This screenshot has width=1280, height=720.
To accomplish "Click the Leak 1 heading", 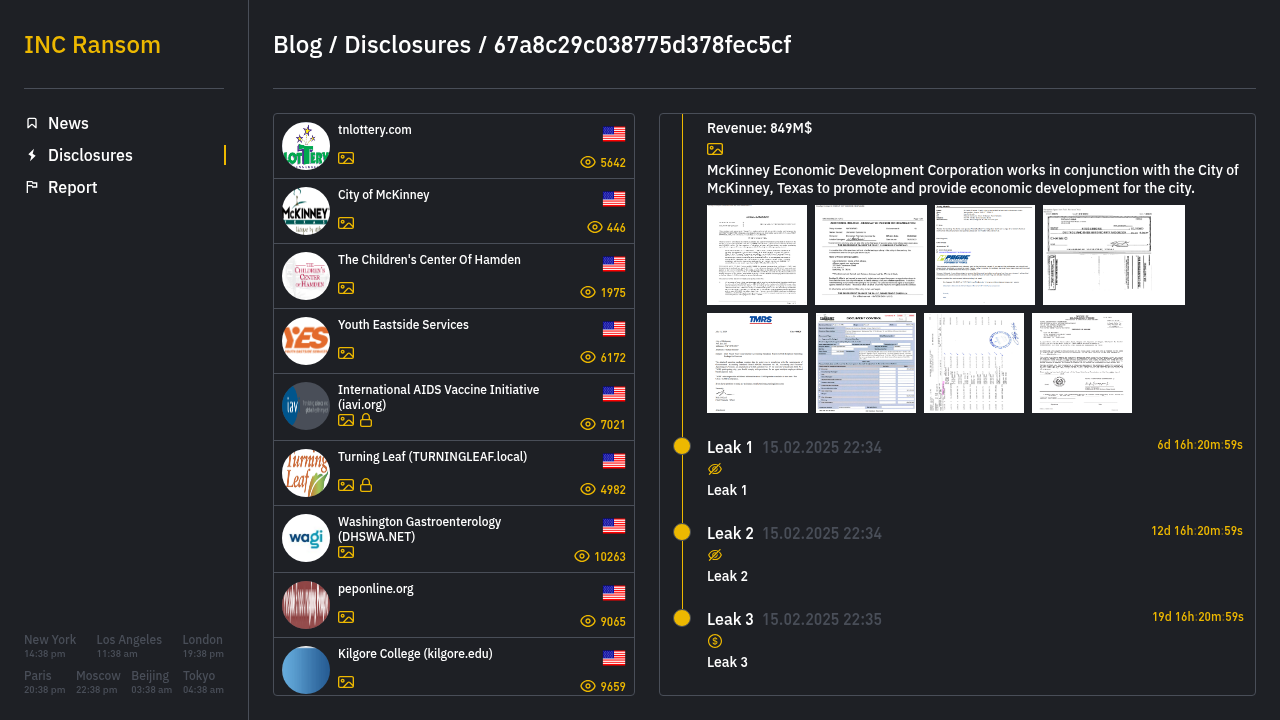I will pyautogui.click(x=730, y=447).
